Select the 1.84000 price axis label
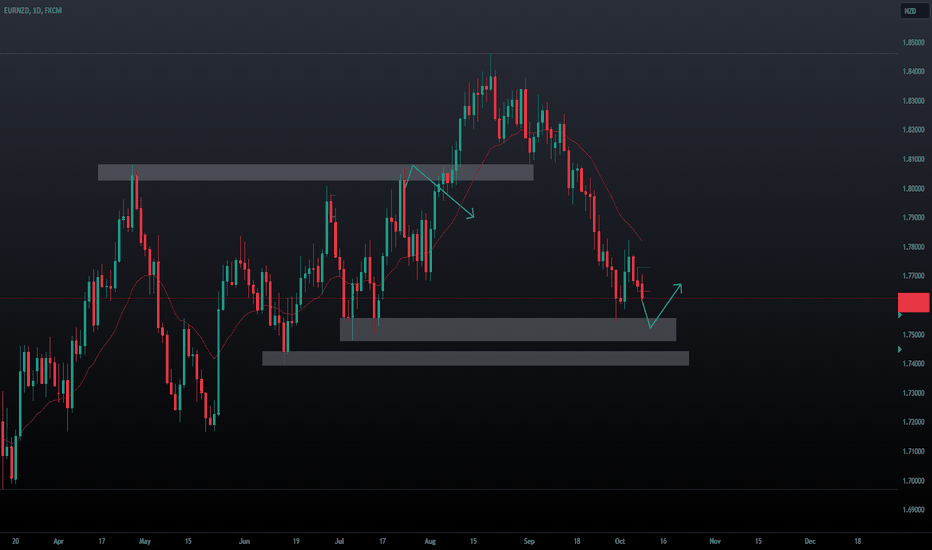The width and height of the screenshot is (932, 550). (914, 71)
